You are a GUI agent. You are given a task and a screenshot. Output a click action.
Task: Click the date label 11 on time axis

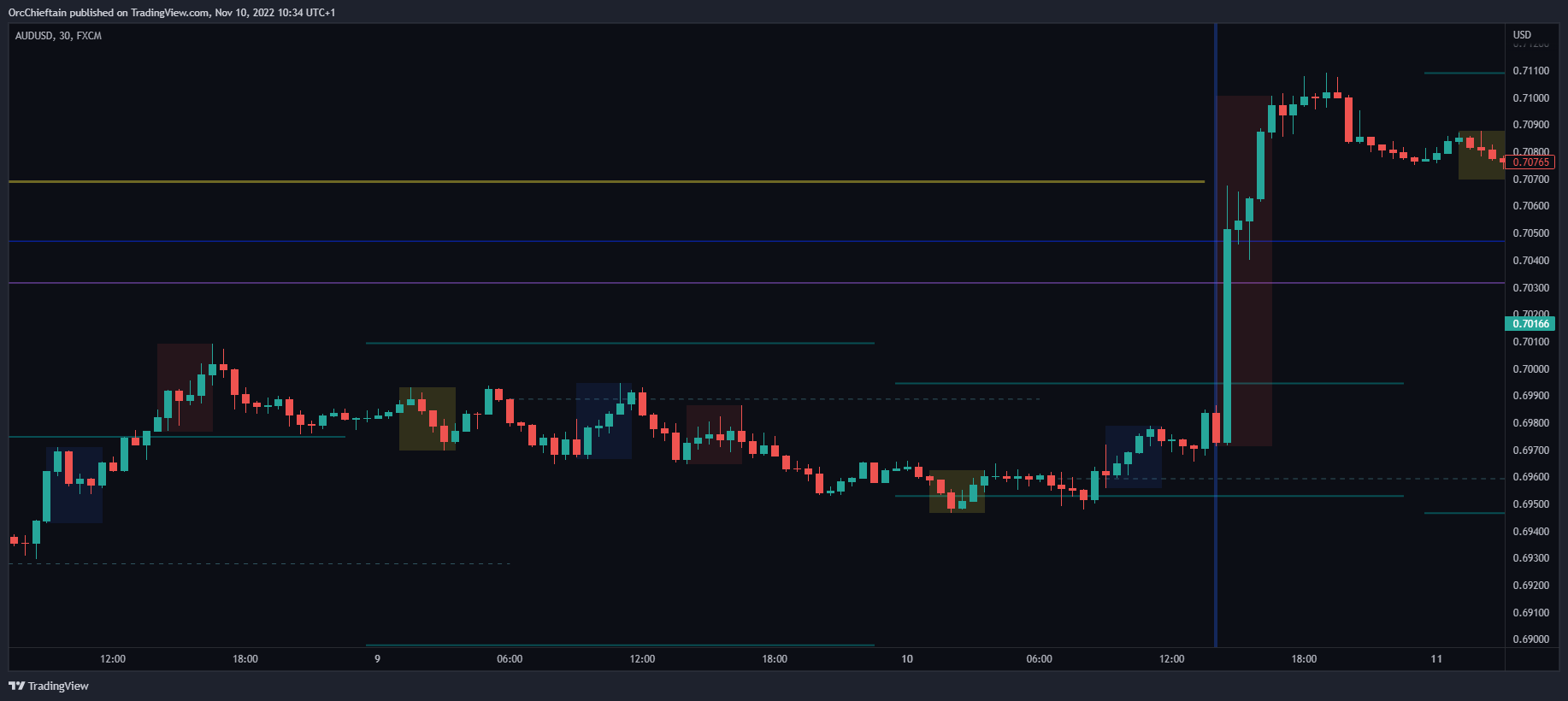[x=1436, y=659]
